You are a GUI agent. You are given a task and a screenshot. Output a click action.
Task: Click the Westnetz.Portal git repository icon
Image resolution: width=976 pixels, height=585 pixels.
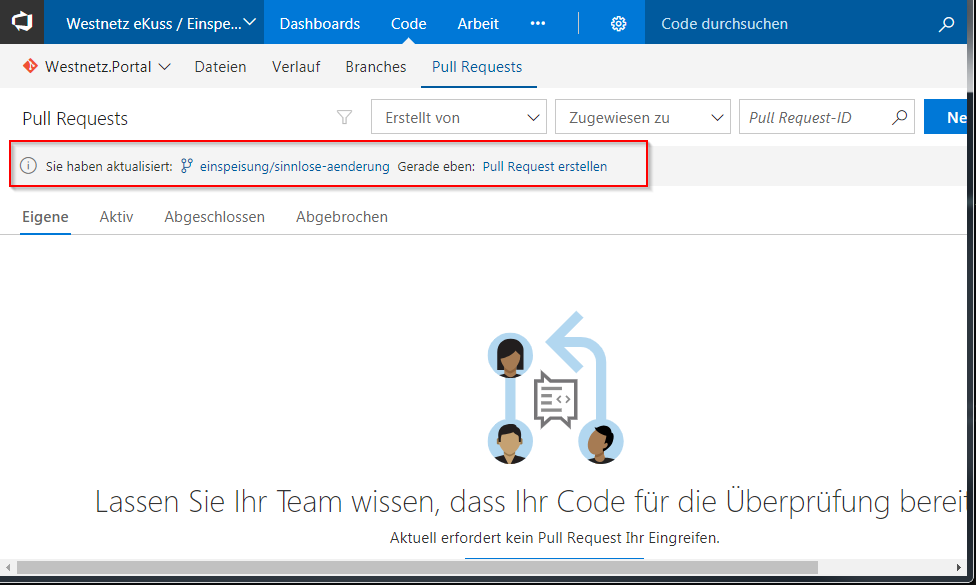point(30,67)
